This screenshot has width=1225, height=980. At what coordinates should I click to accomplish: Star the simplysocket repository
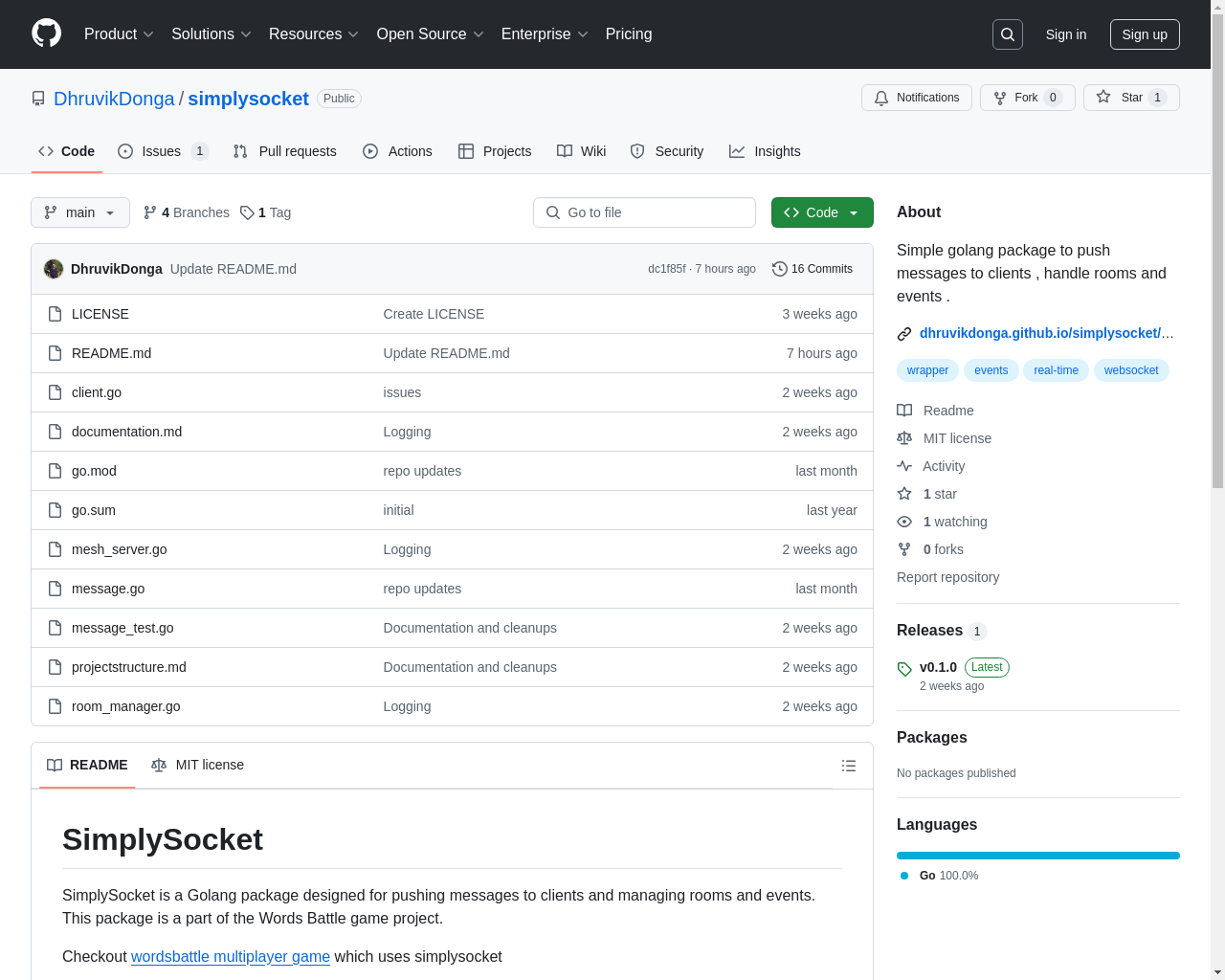(1131, 98)
